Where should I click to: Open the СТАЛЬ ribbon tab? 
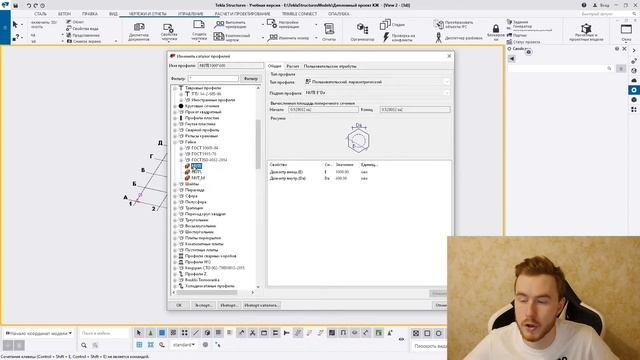pos(40,14)
